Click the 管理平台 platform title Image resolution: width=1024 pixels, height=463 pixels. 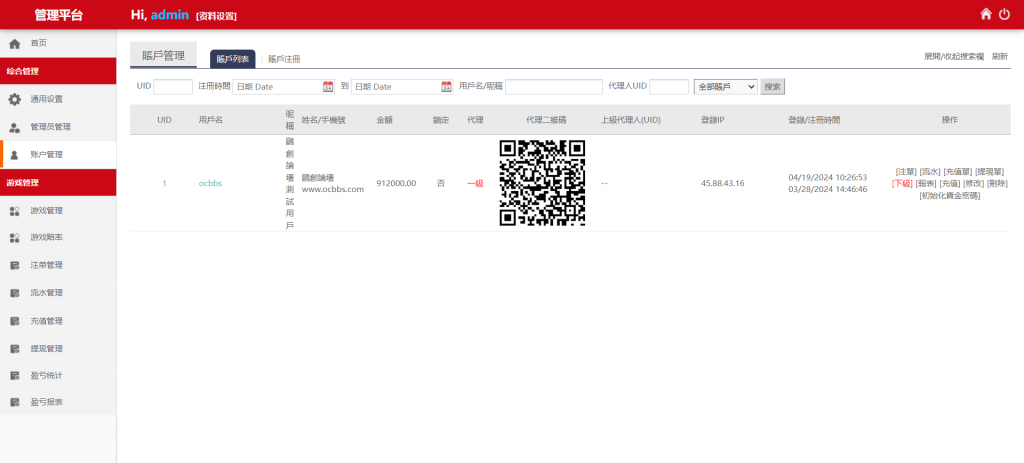59,15
